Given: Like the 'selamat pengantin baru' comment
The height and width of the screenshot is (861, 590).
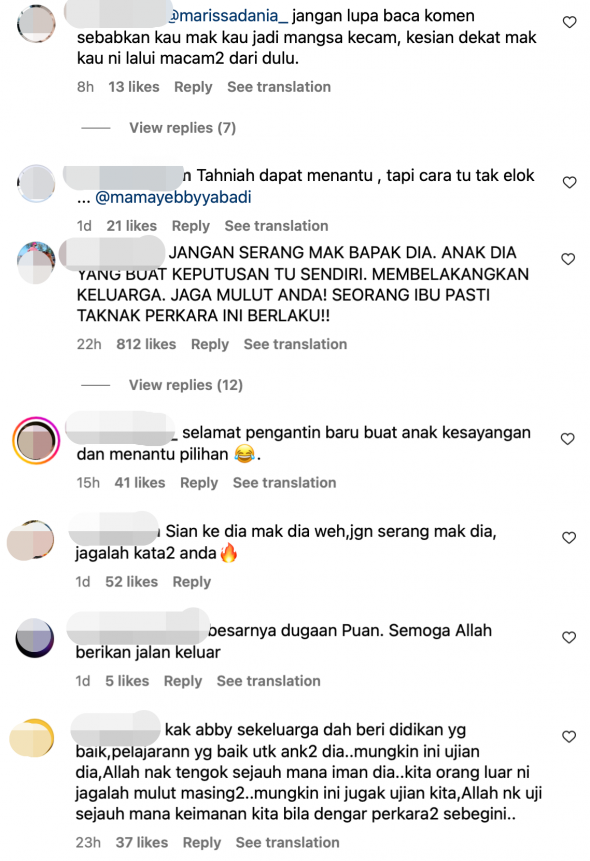Looking at the screenshot, I should [x=567, y=439].
